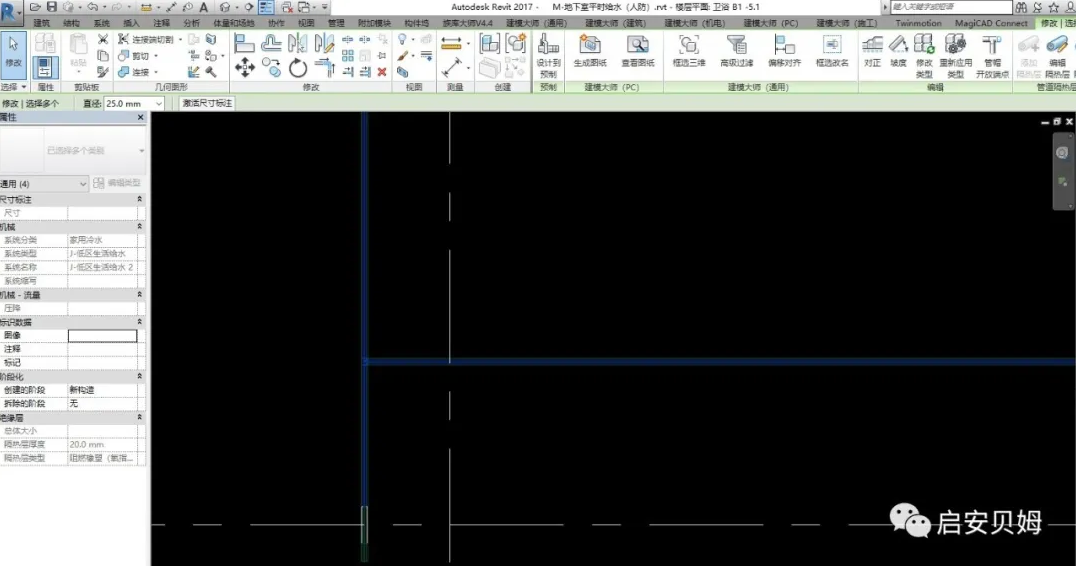This screenshot has width=1076, height=566.
Task: Open the 高级过滤 filter tool
Action: coord(736,51)
